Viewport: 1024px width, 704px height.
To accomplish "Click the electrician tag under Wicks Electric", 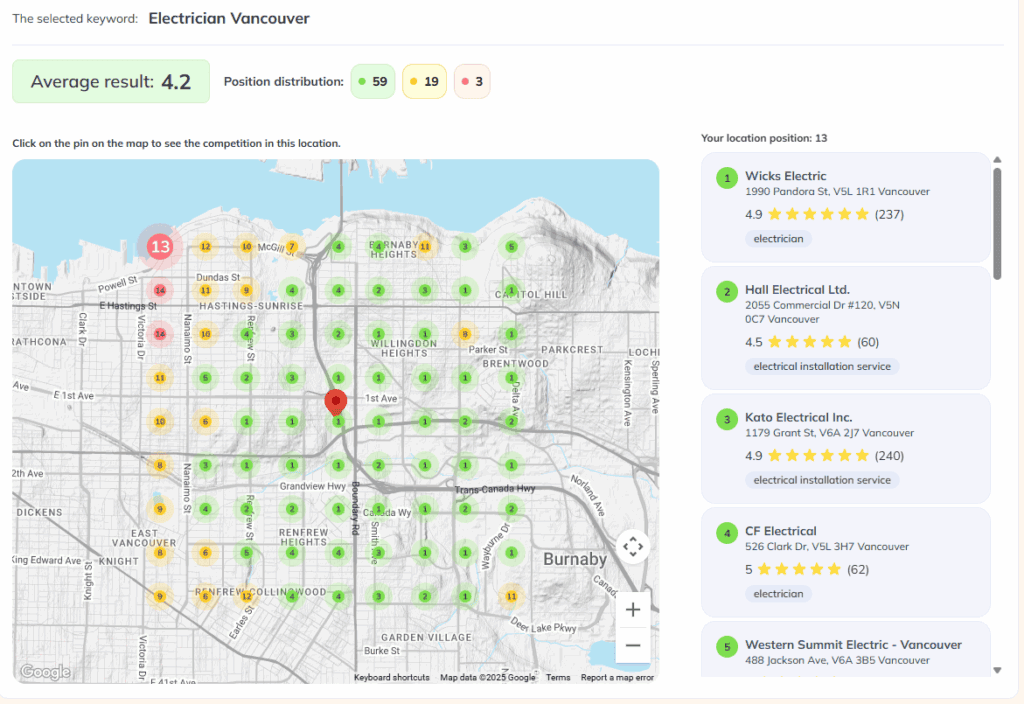I will pos(778,239).
